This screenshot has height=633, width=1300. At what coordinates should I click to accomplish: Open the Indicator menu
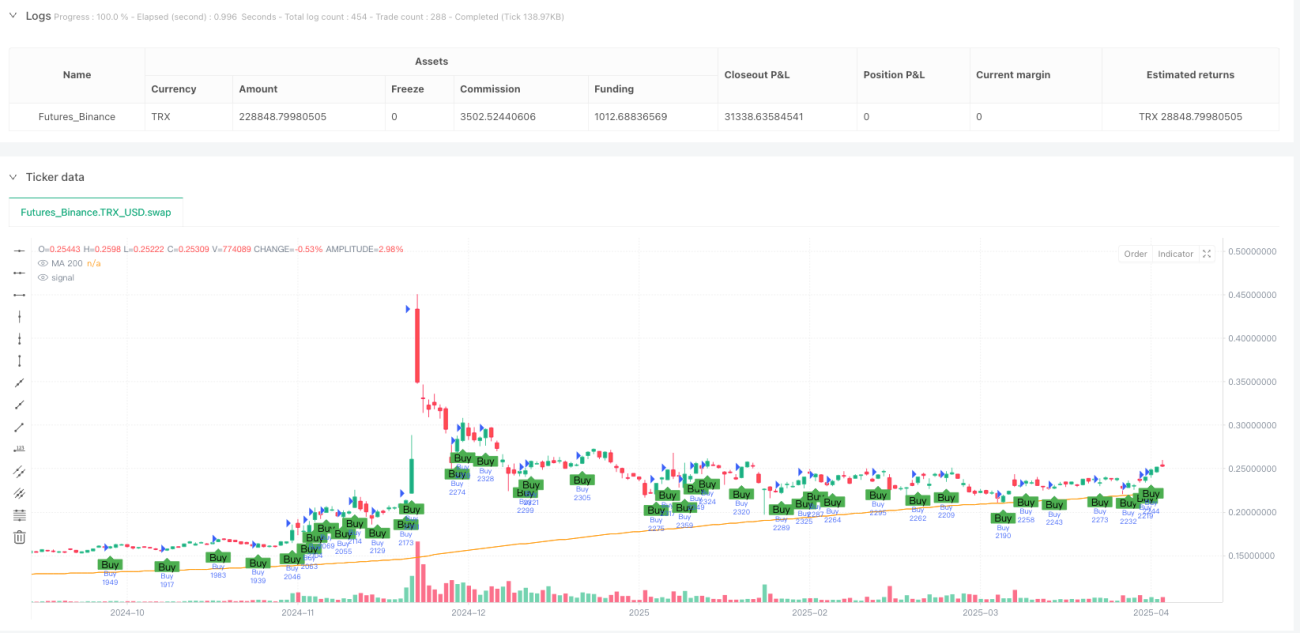[1175, 254]
